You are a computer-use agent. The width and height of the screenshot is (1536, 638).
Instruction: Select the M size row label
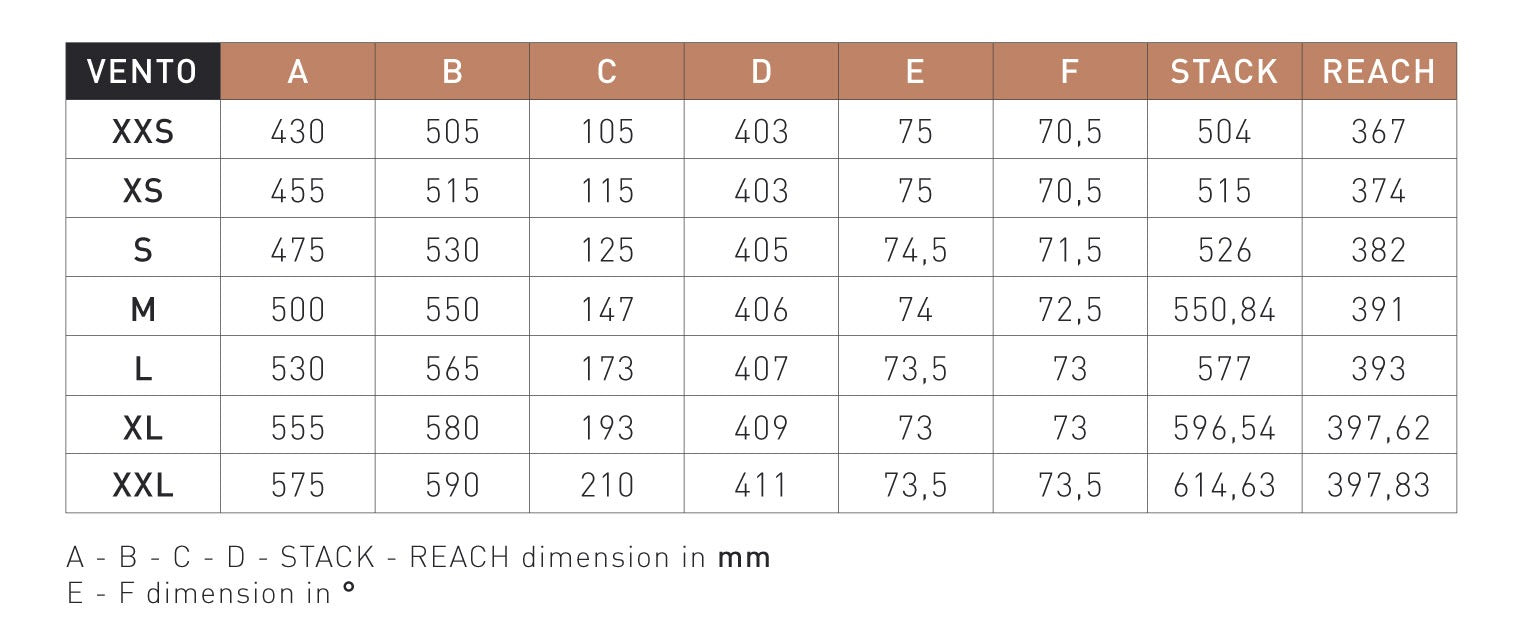click(x=142, y=309)
